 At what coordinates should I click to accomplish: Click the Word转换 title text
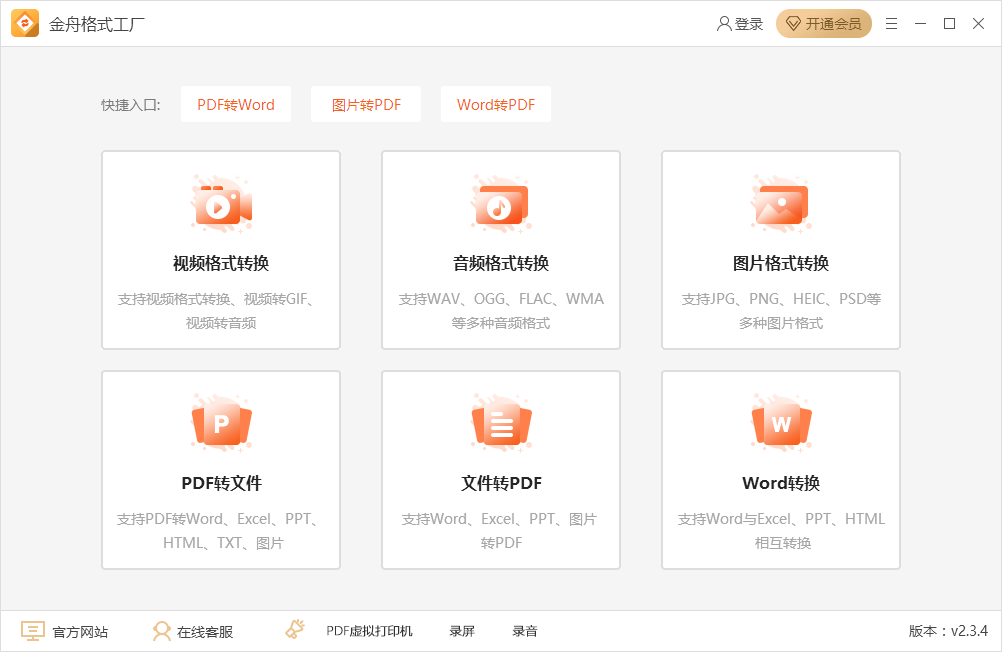coord(781,483)
